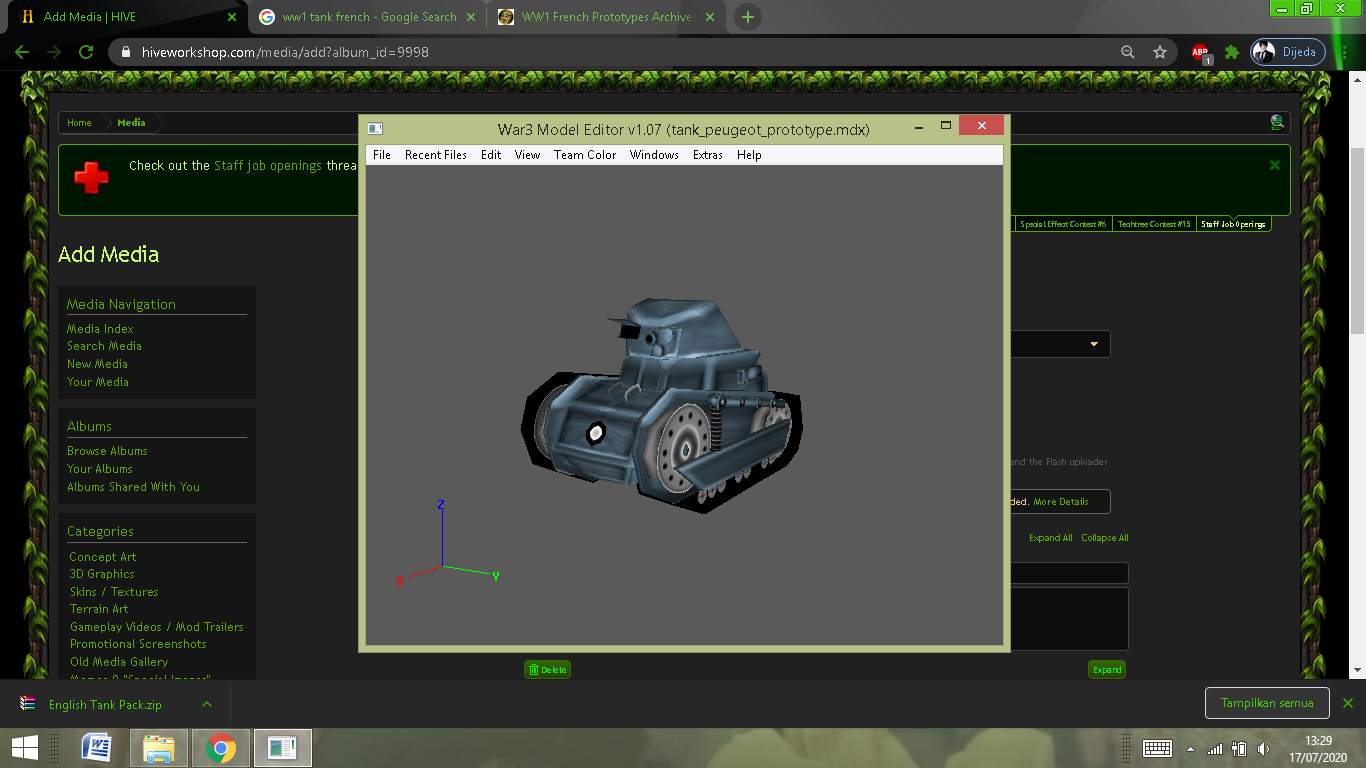The width and height of the screenshot is (1366, 768).
Task: Open Gameplay Videos / Mod Trailers category
Action: point(156,627)
